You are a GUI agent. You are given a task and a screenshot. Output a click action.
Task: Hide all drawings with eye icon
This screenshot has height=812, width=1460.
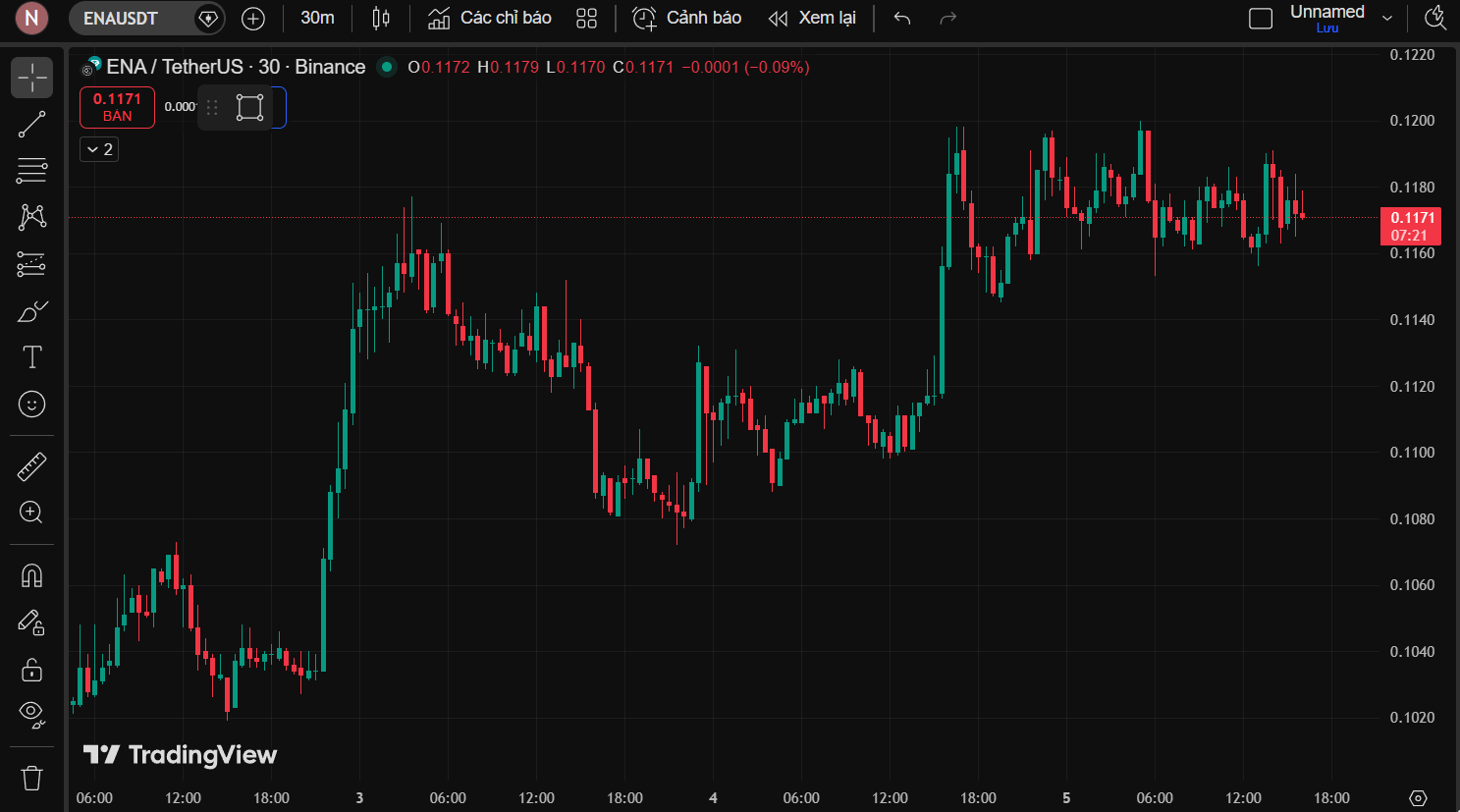pos(31,716)
